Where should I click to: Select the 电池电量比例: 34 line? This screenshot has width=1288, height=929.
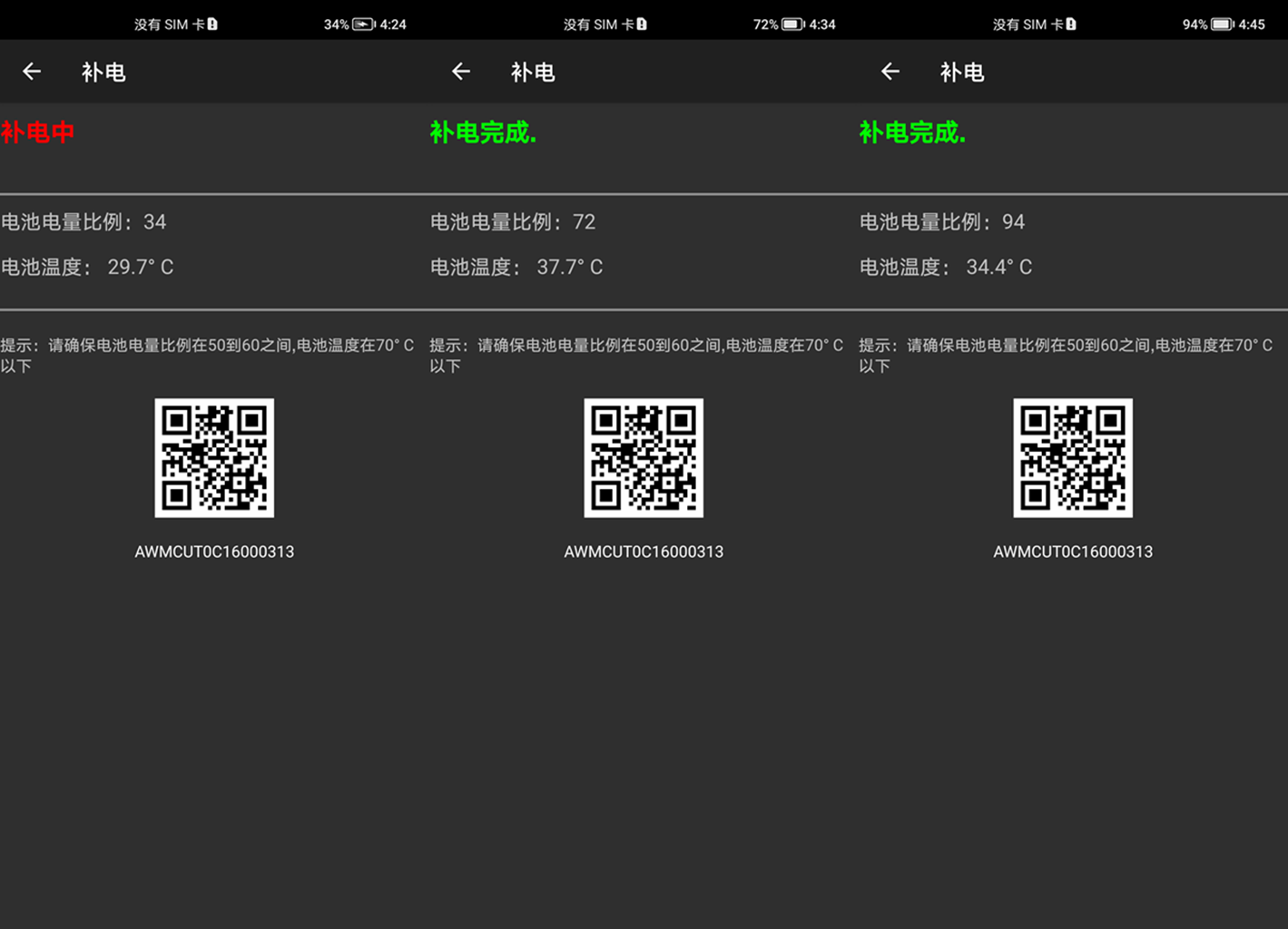click(84, 222)
